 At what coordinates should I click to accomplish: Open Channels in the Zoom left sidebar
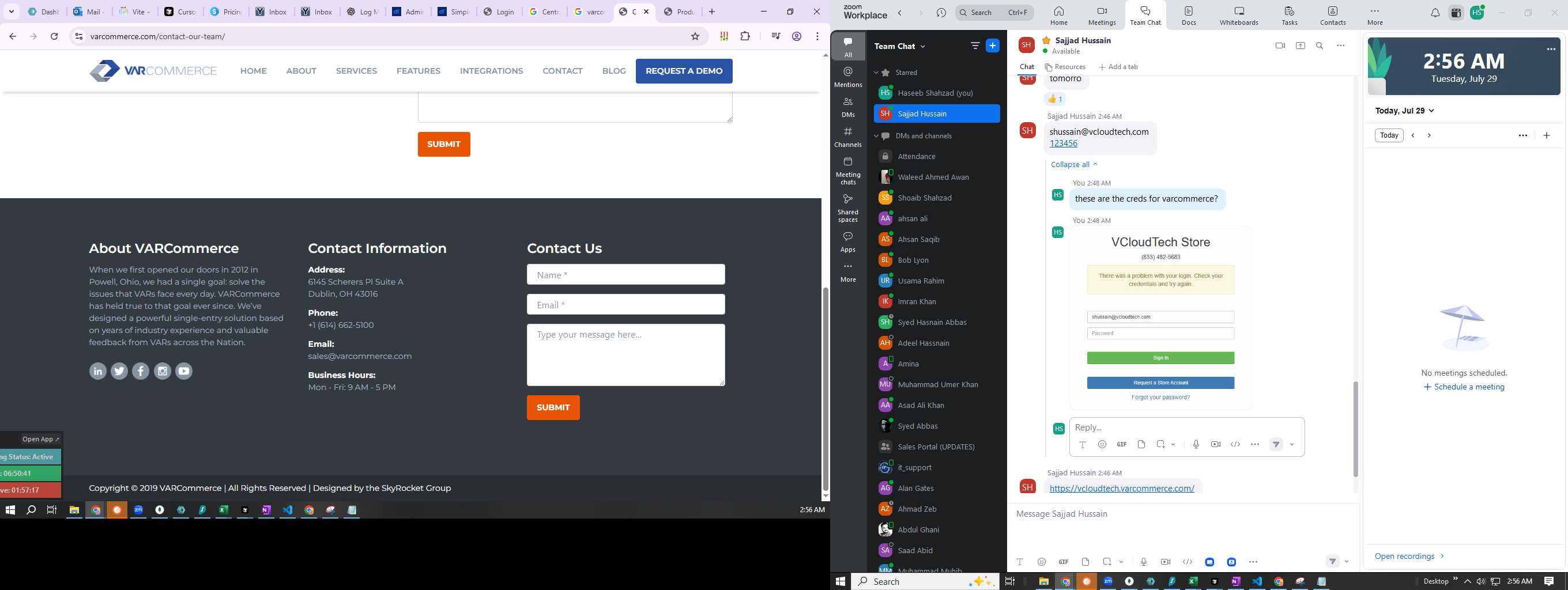point(848,137)
